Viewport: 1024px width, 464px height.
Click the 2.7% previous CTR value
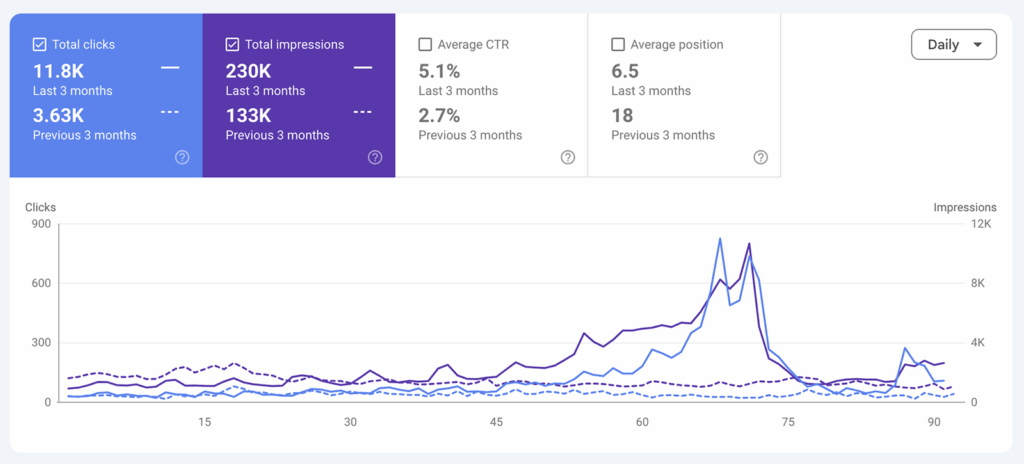pyautogui.click(x=439, y=115)
